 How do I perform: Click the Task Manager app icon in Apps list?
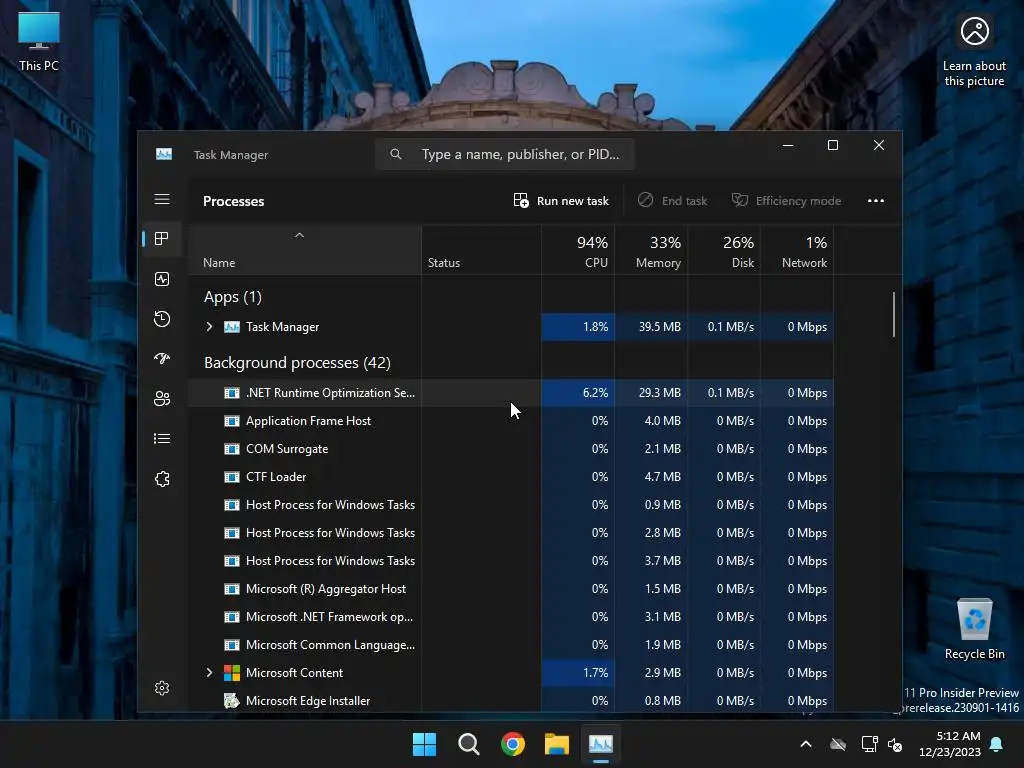point(232,327)
